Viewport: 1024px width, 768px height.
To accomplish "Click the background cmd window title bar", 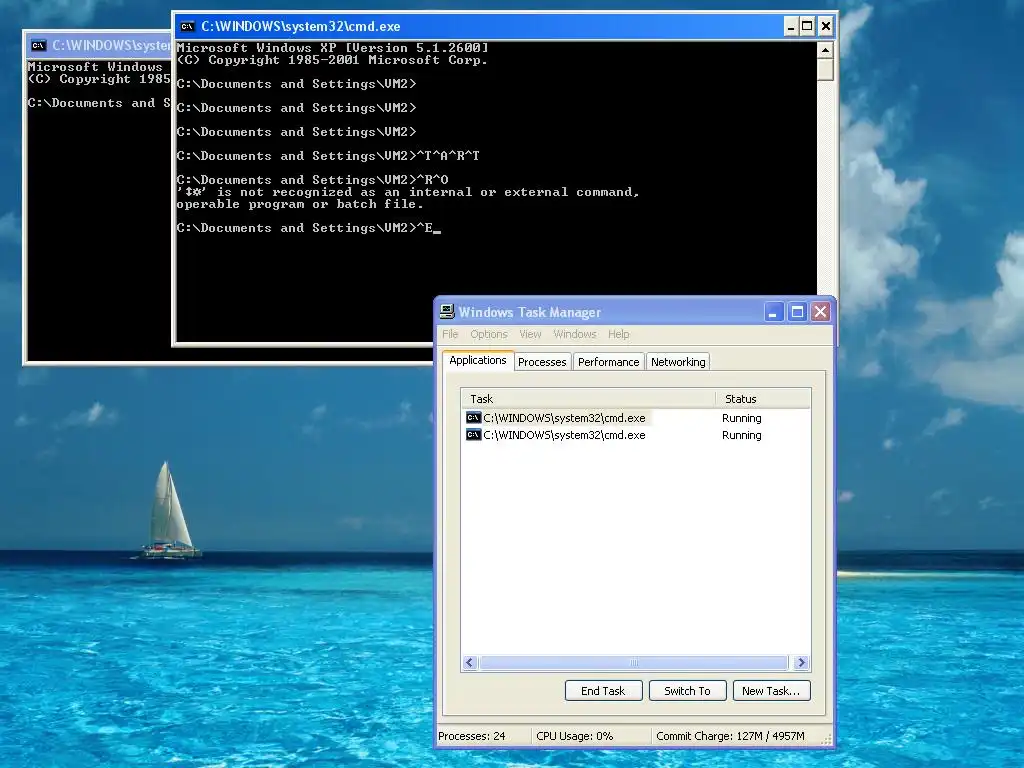I will pos(98,45).
